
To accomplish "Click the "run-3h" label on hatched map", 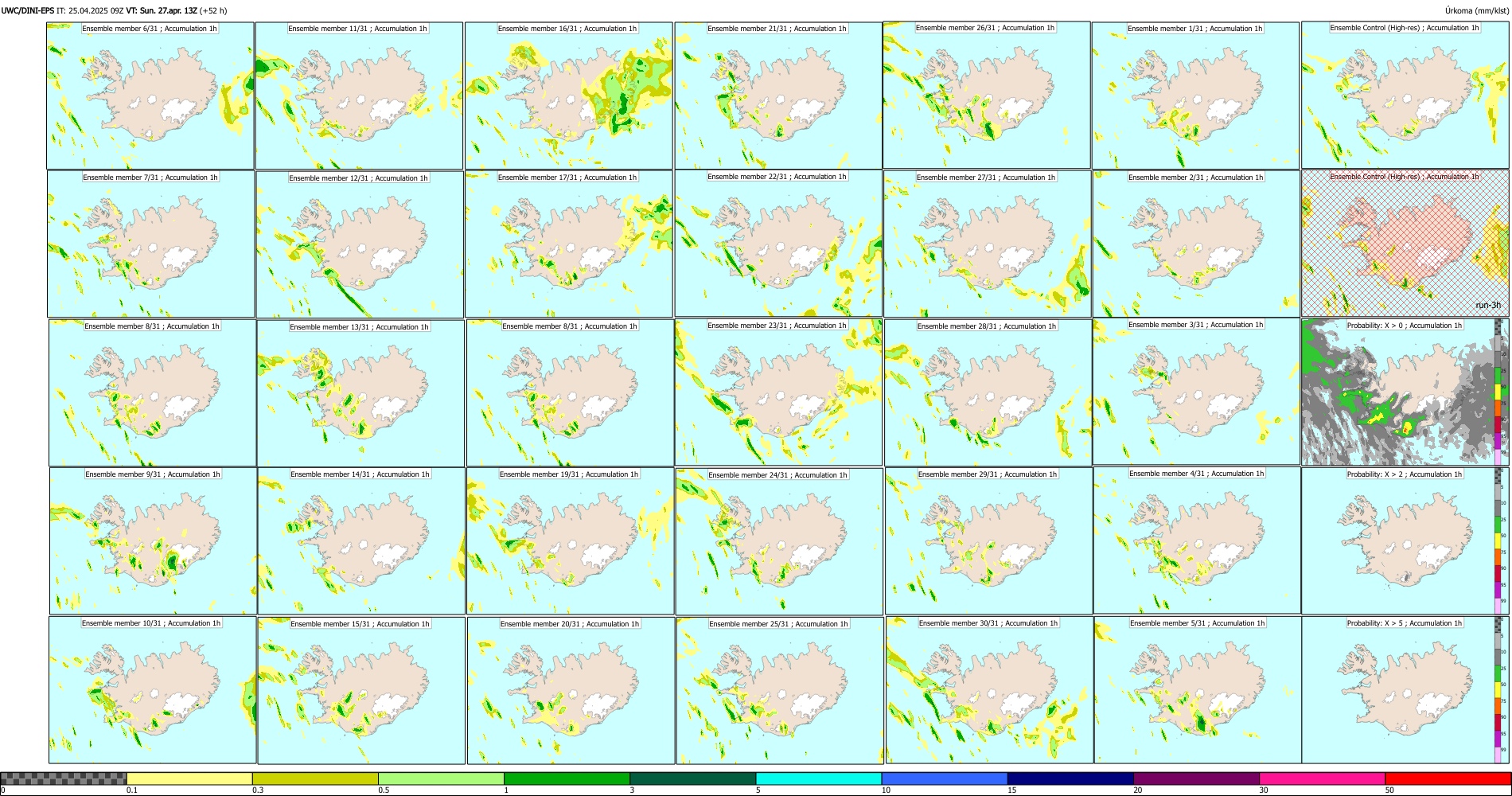I will [1487, 306].
